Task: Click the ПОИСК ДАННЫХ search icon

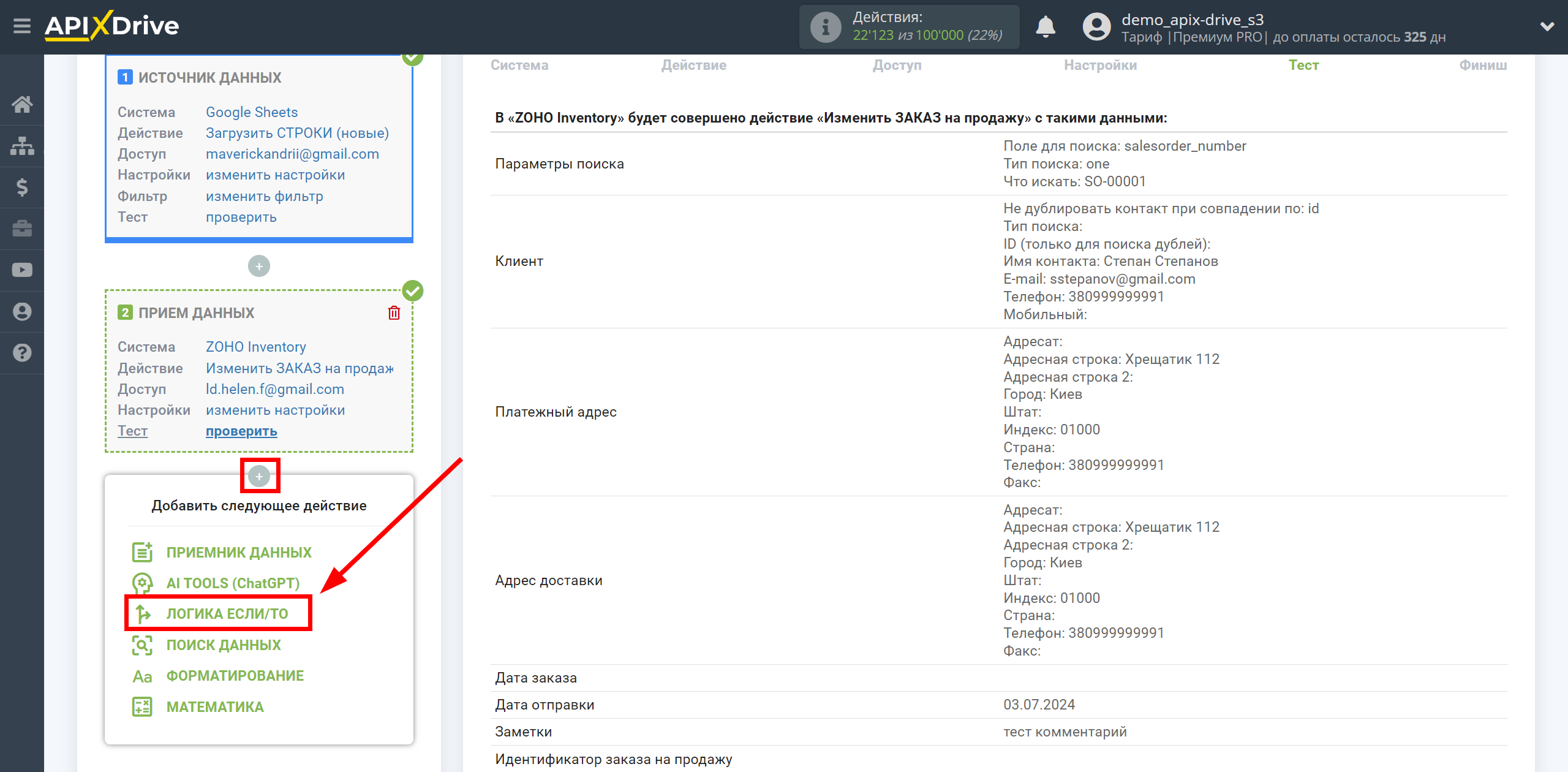Action: point(142,645)
